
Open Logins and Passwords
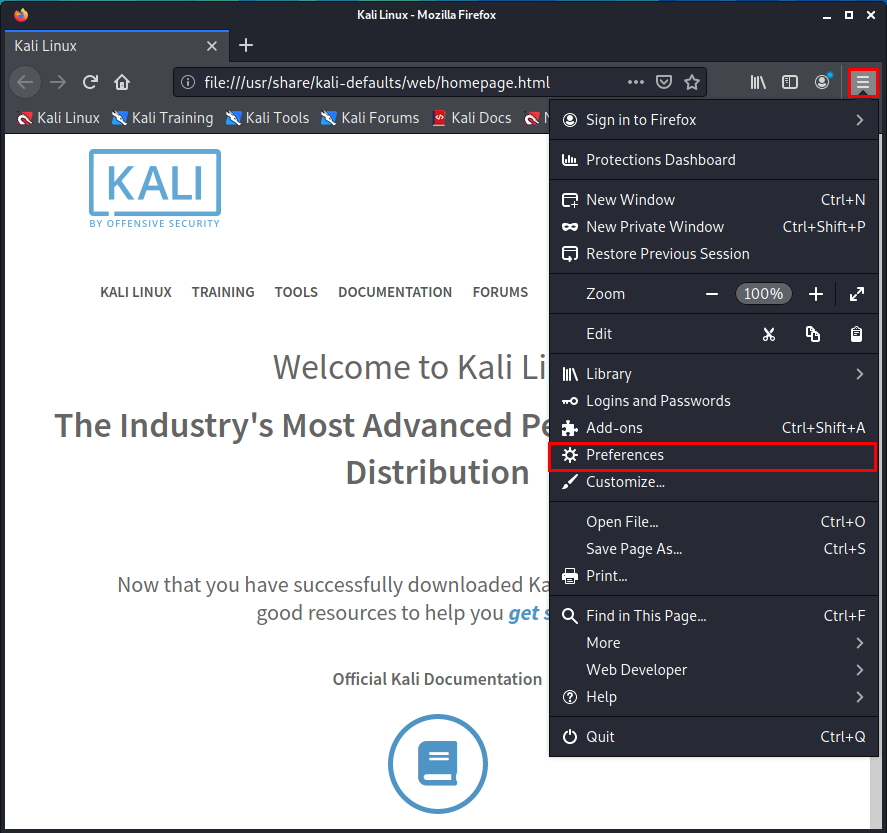click(713, 402)
